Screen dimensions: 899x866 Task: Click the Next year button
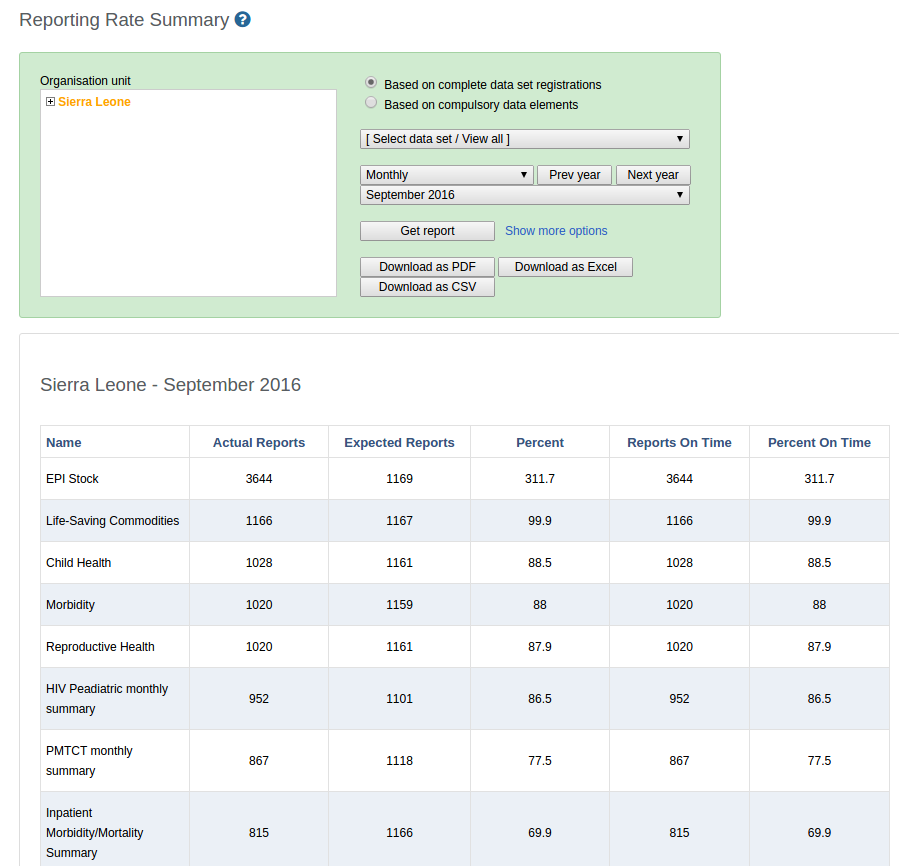[653, 175]
